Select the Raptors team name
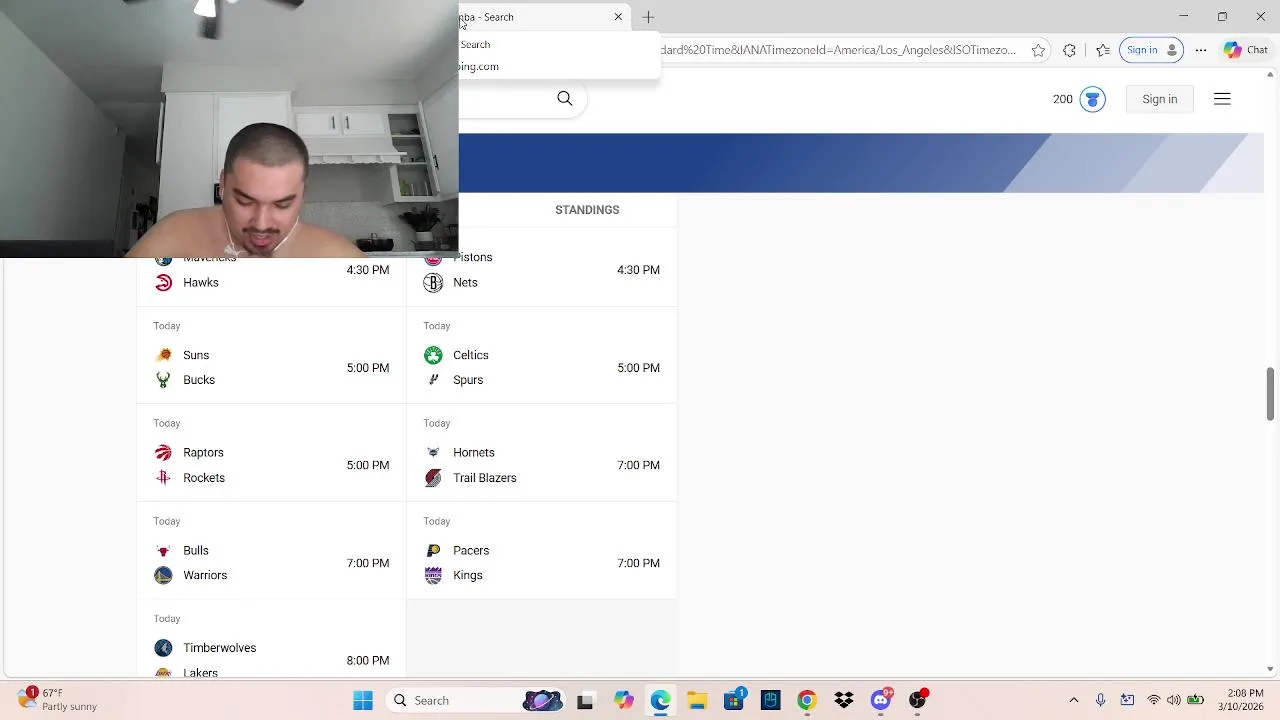Viewport: 1280px width, 720px height. pyautogui.click(x=203, y=453)
